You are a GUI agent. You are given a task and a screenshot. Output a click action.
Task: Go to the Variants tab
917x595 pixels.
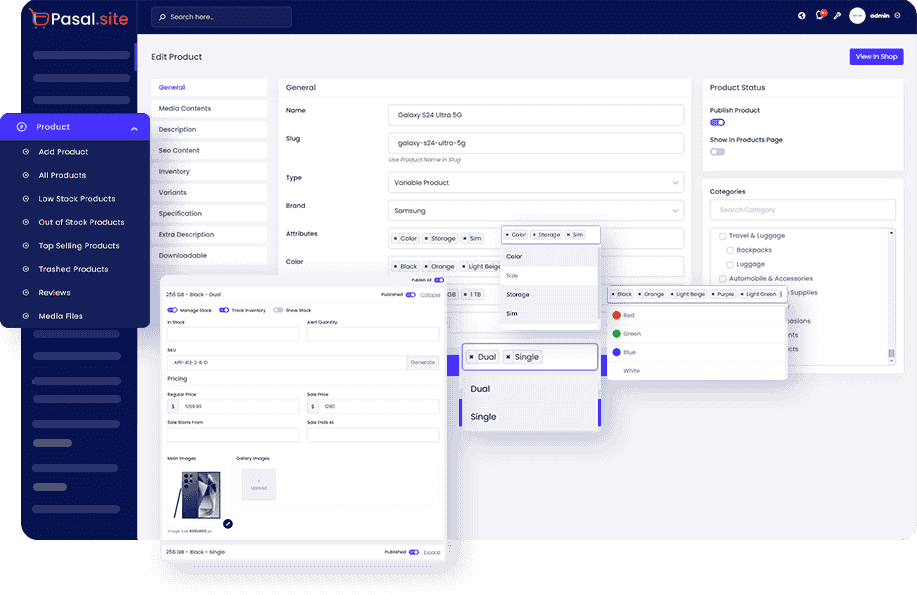209,192
